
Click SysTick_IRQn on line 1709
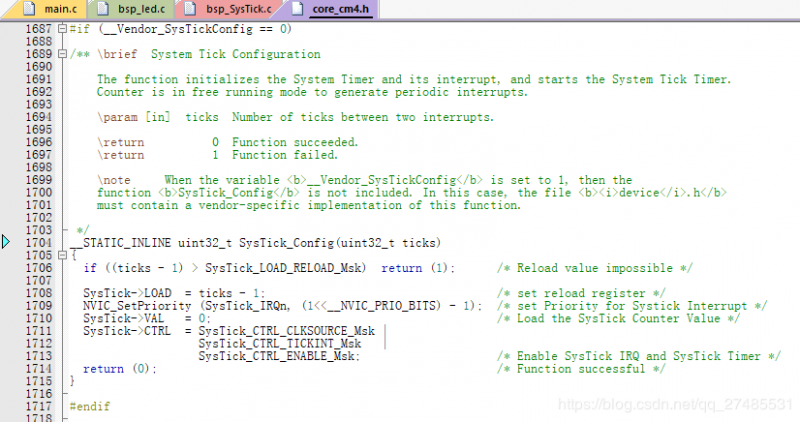[x=246, y=306]
